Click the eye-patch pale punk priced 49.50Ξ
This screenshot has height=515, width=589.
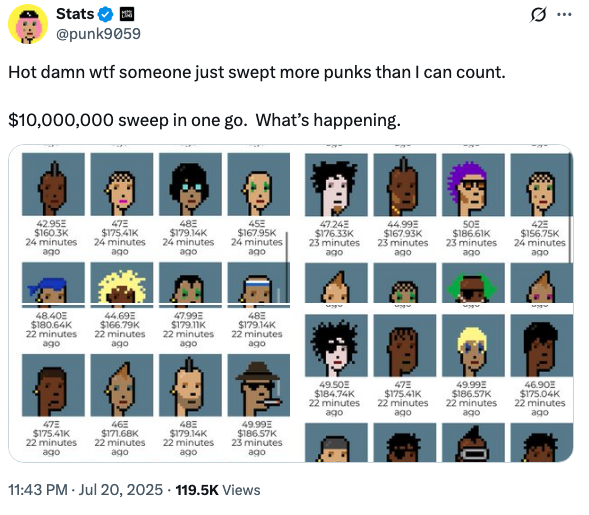click(x=336, y=346)
